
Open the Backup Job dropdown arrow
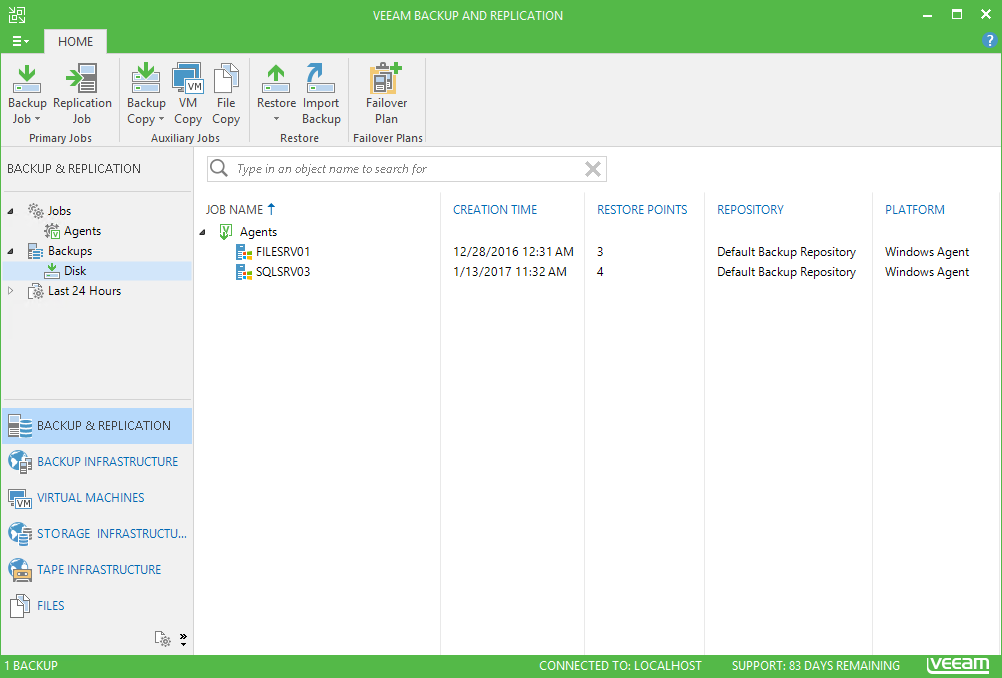click(x=37, y=119)
